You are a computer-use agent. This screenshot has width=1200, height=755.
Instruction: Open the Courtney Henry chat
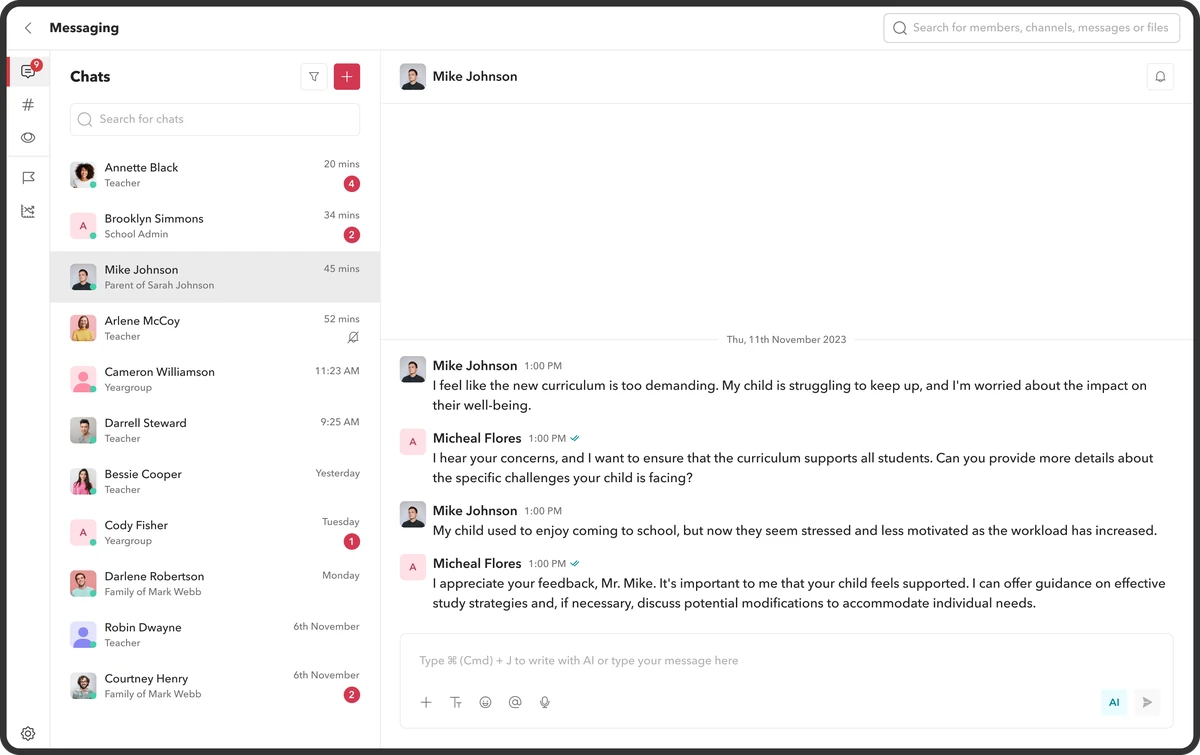215,685
